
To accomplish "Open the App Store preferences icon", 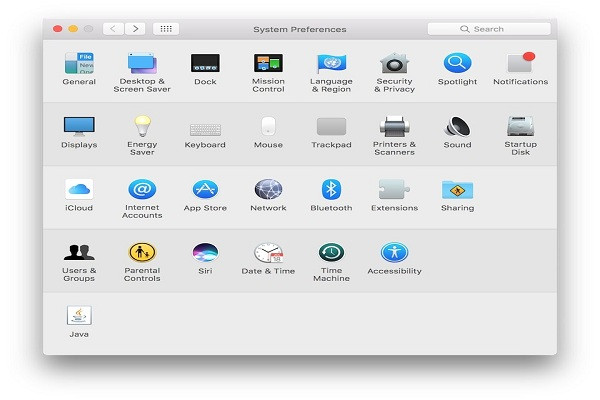I will [205, 189].
